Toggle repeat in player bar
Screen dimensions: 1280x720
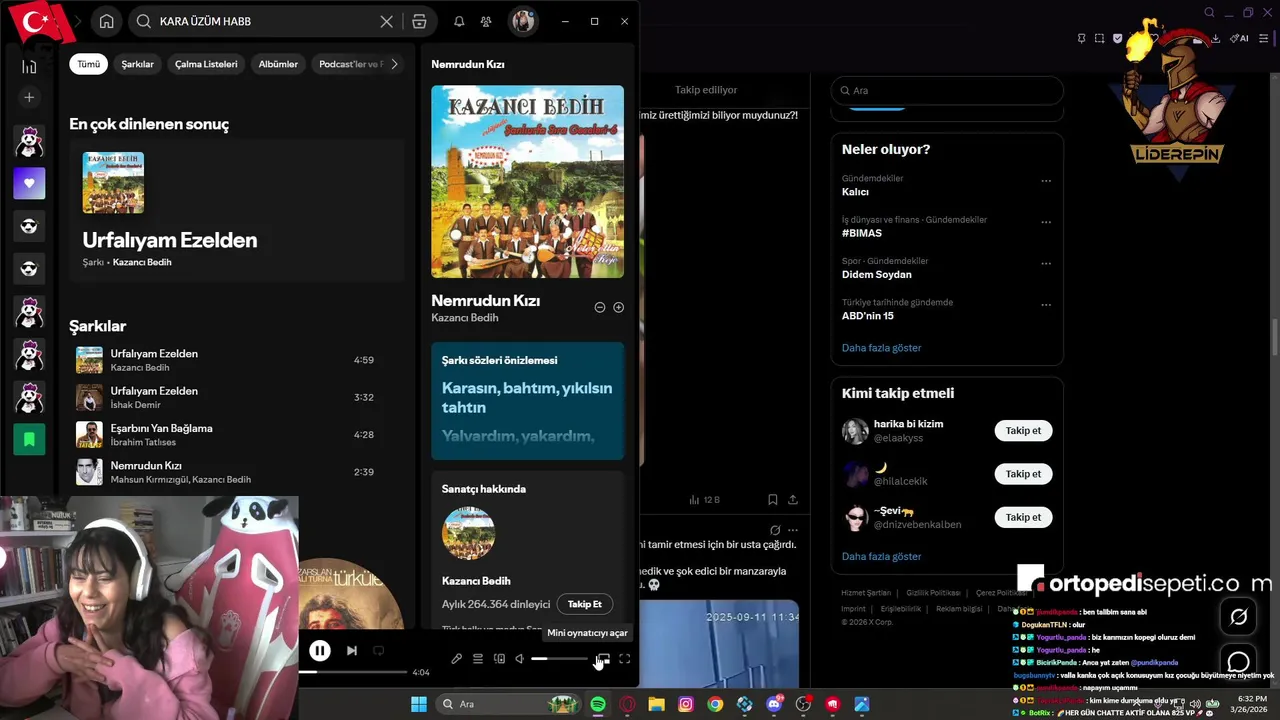(378, 651)
